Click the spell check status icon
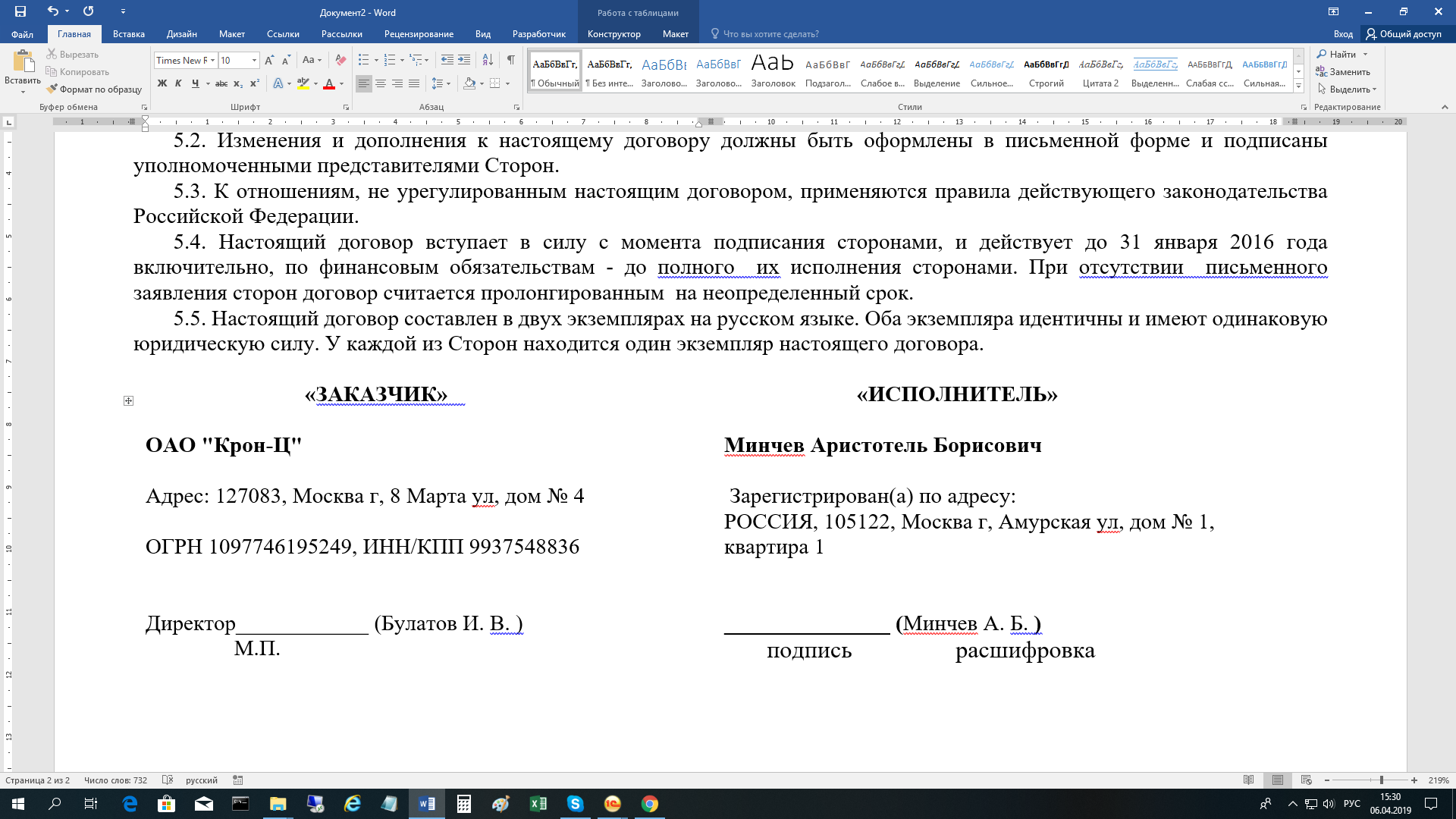The image size is (1456, 819). pos(168,780)
